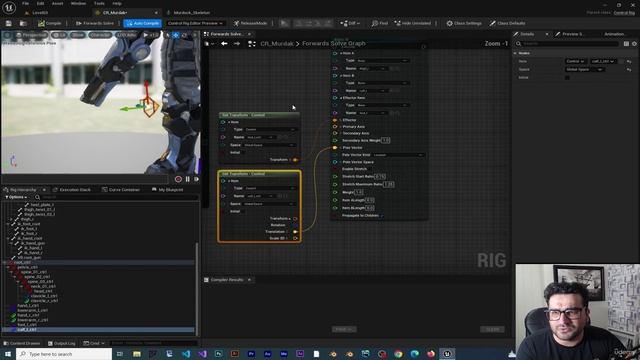Open Class Defaults

pos(507,23)
